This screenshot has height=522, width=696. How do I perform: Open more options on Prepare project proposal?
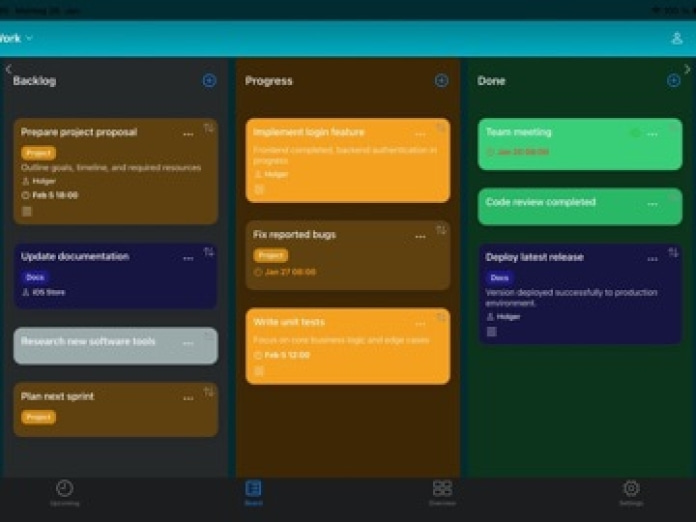(188, 134)
